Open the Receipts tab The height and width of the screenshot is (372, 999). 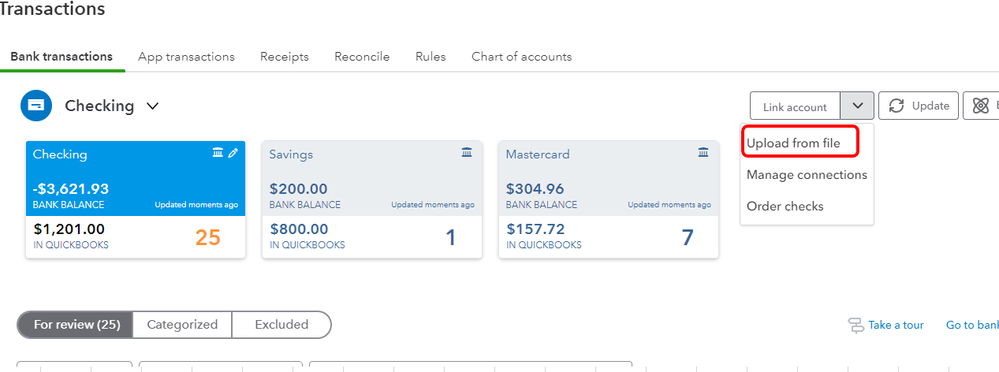point(284,57)
